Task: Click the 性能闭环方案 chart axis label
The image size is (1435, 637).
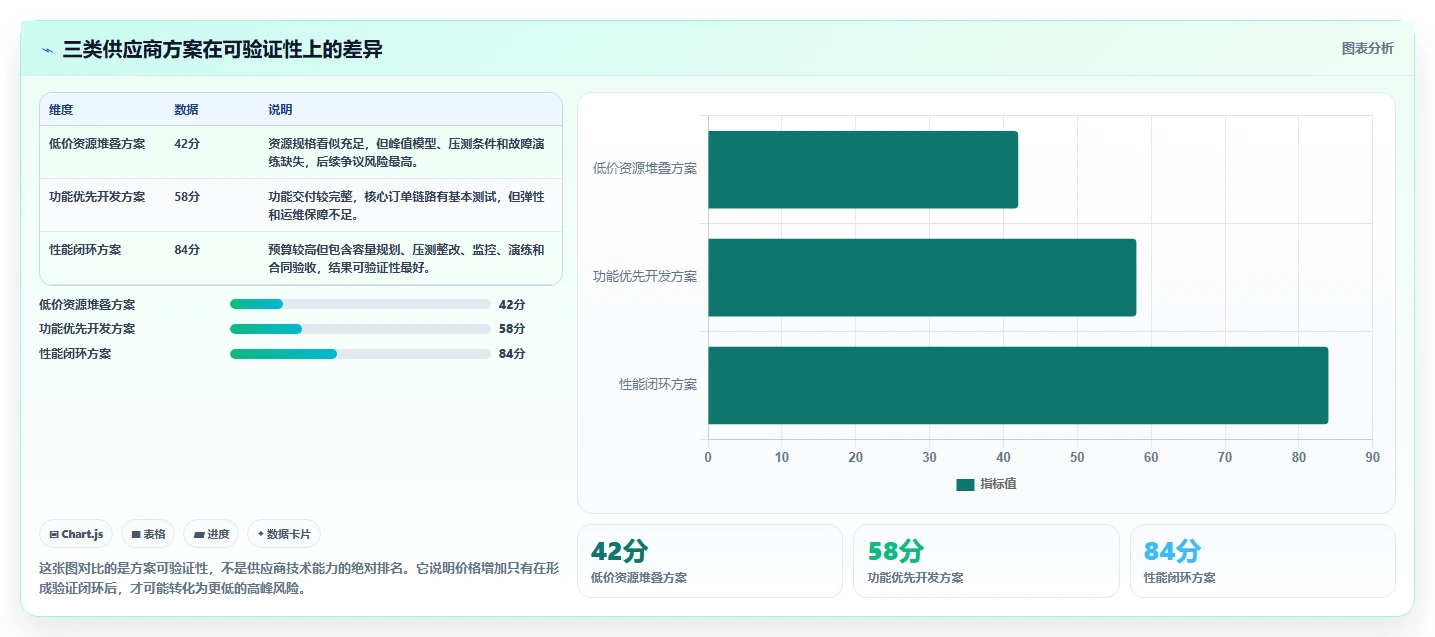Action: (658, 385)
